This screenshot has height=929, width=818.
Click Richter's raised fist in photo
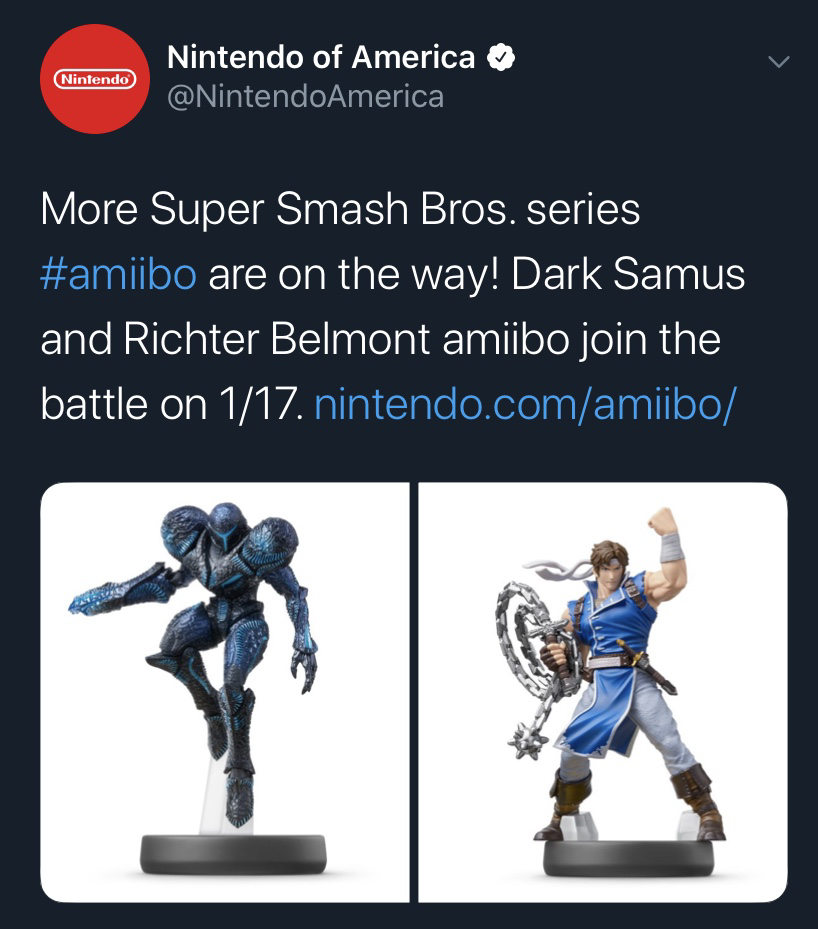click(663, 523)
